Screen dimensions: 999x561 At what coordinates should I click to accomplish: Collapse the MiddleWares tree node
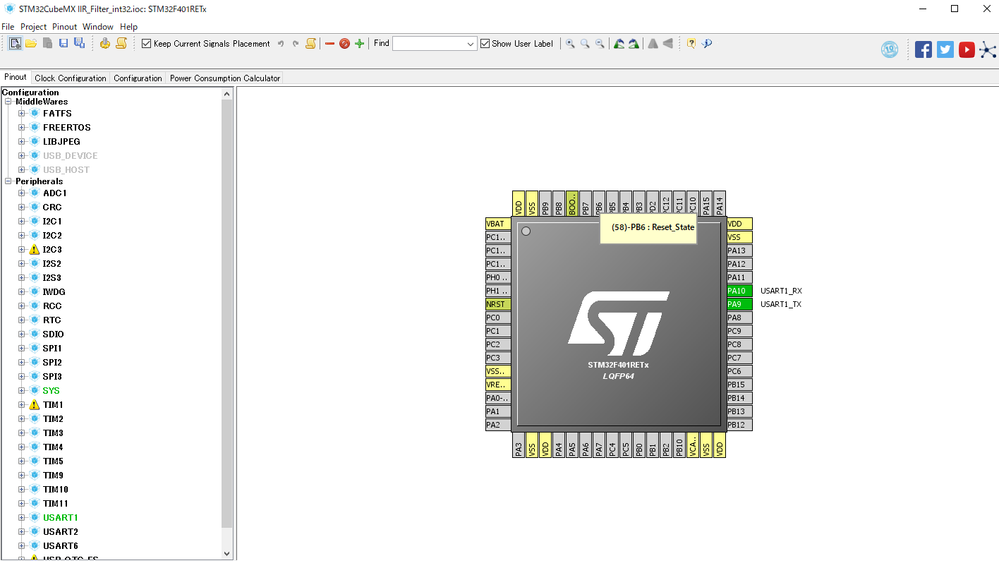8,102
